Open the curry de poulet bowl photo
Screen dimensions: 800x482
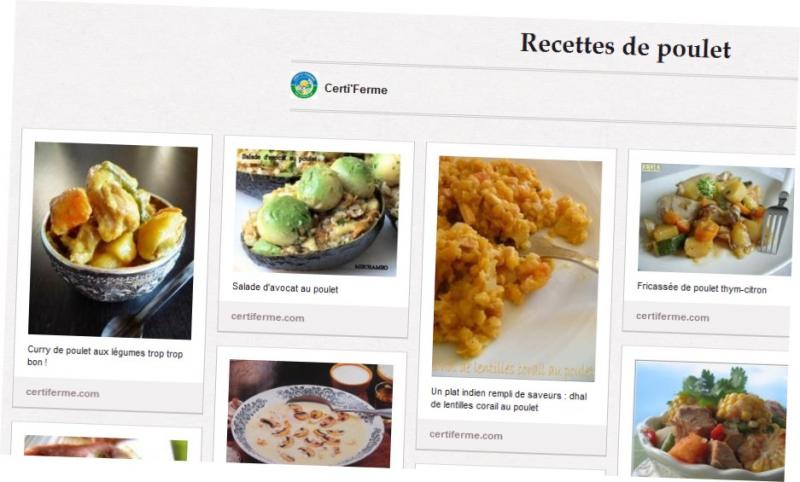coord(112,240)
